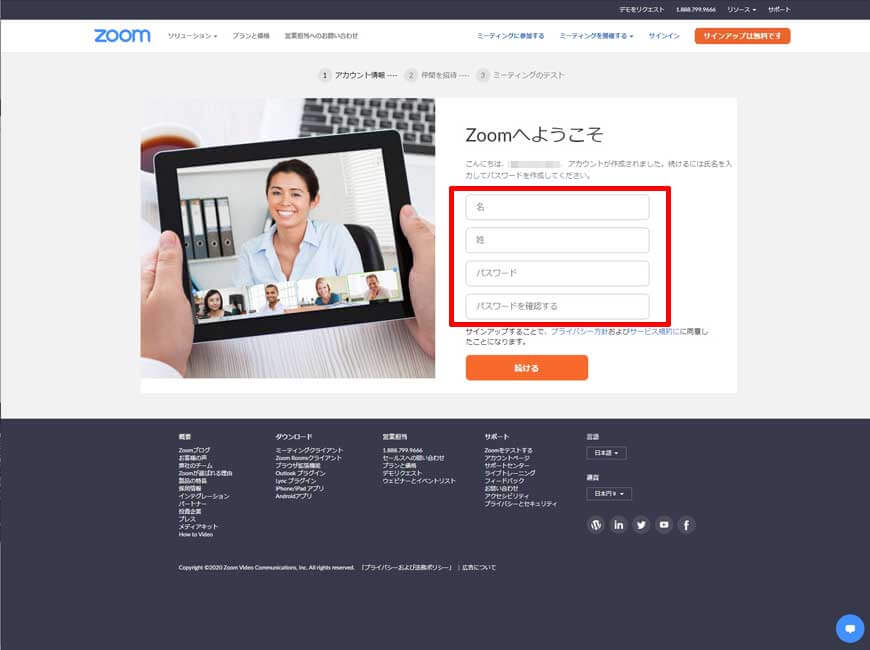Viewport: 870px width, 650px height.
Task: Click the phone number in the top bar
Action: click(696, 9)
